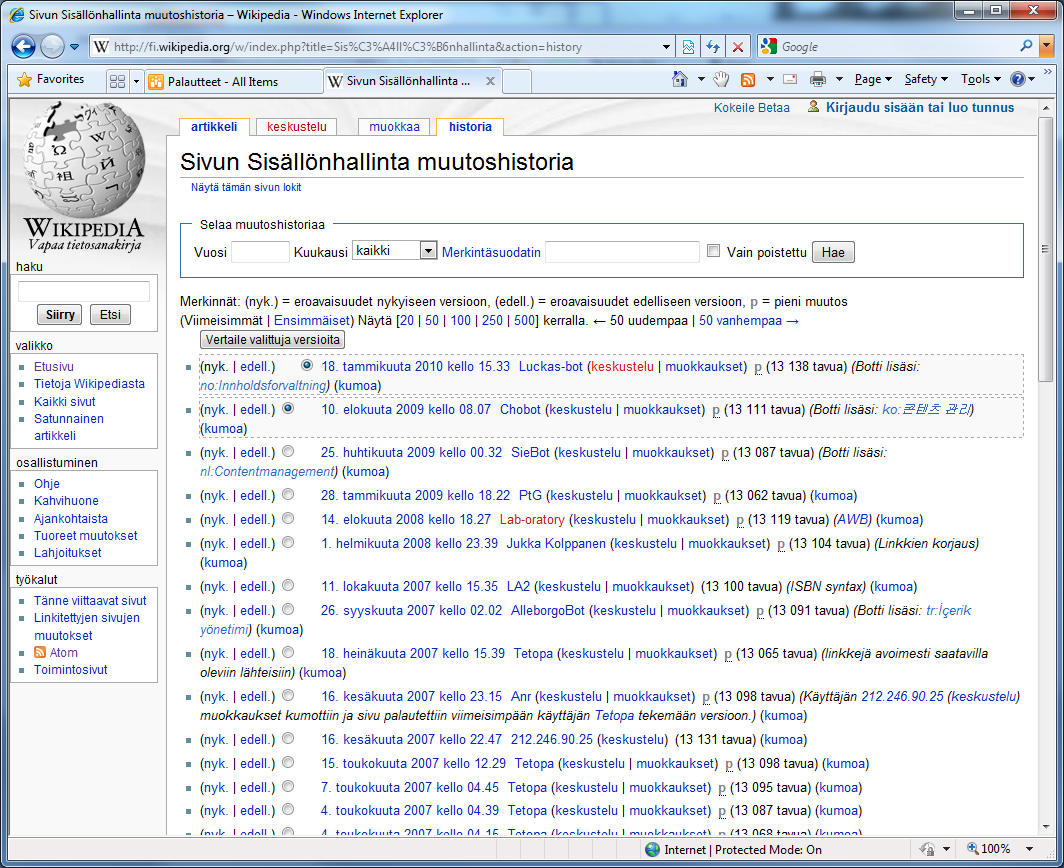Click in the haku search box

[x=84, y=291]
